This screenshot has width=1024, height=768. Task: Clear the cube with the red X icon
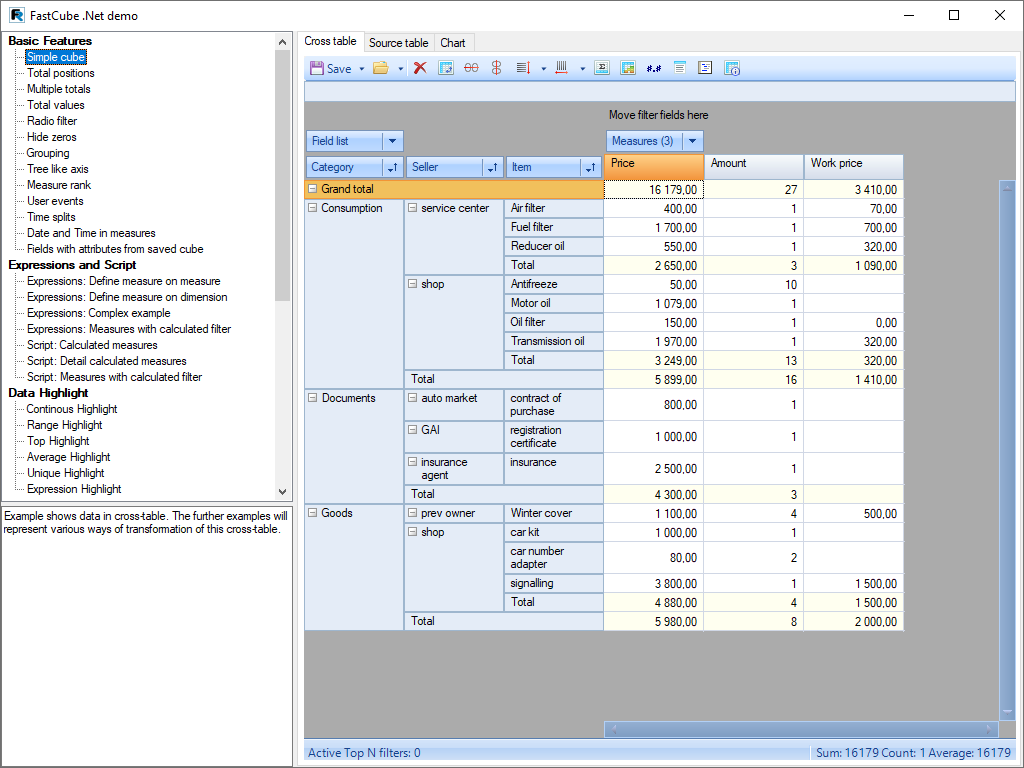click(419, 68)
